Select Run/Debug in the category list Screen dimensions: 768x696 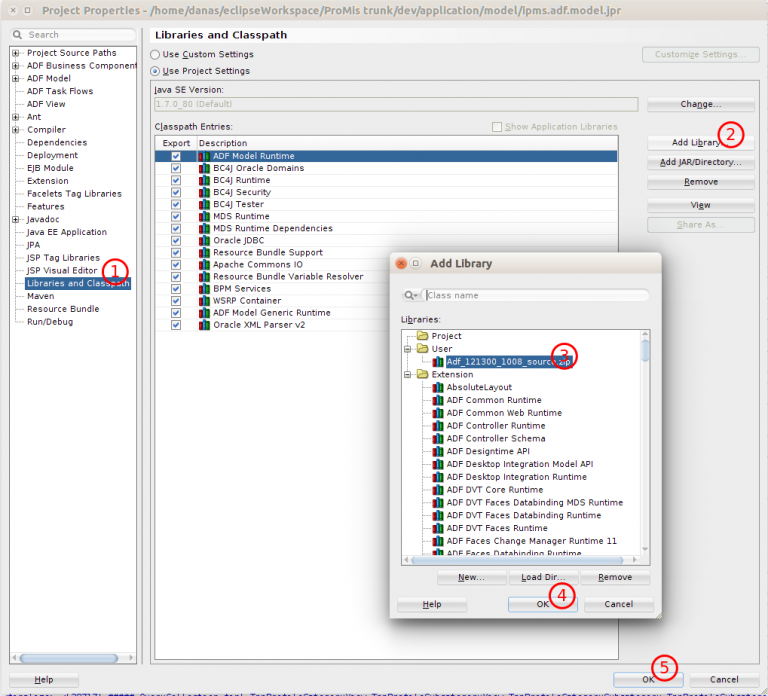point(50,322)
